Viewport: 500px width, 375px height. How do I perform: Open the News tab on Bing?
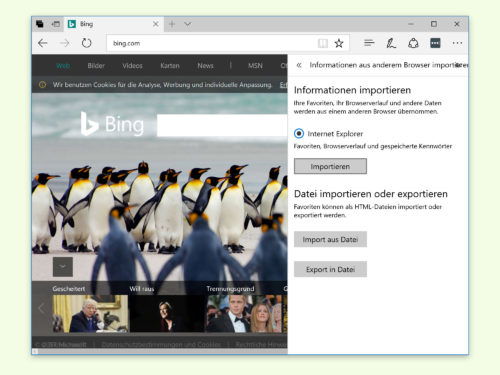[x=205, y=66]
